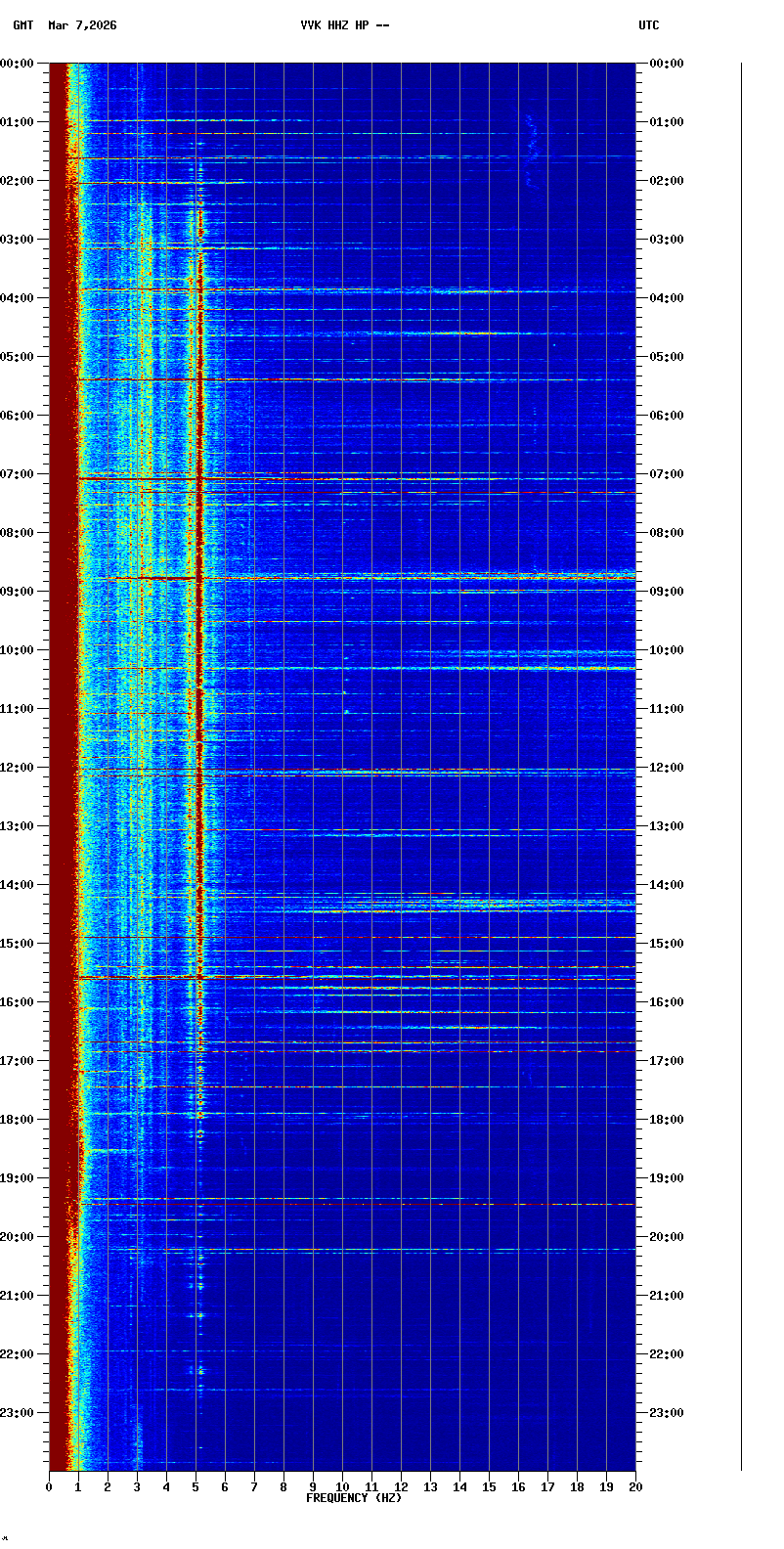Click the VVK HHZ HP station title
The height and width of the screenshot is (1549, 784).
coord(344,25)
